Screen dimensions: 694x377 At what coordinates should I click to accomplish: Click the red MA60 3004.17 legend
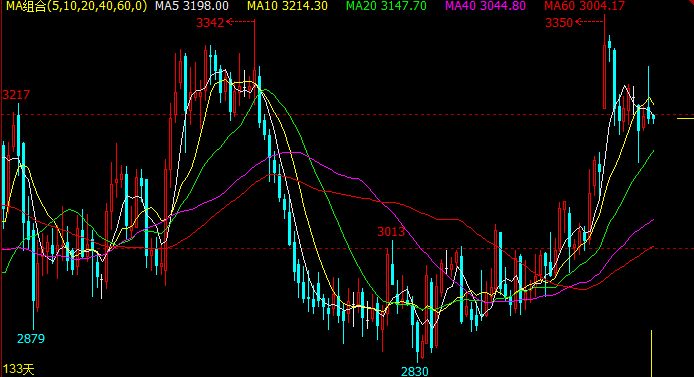click(584, 6)
